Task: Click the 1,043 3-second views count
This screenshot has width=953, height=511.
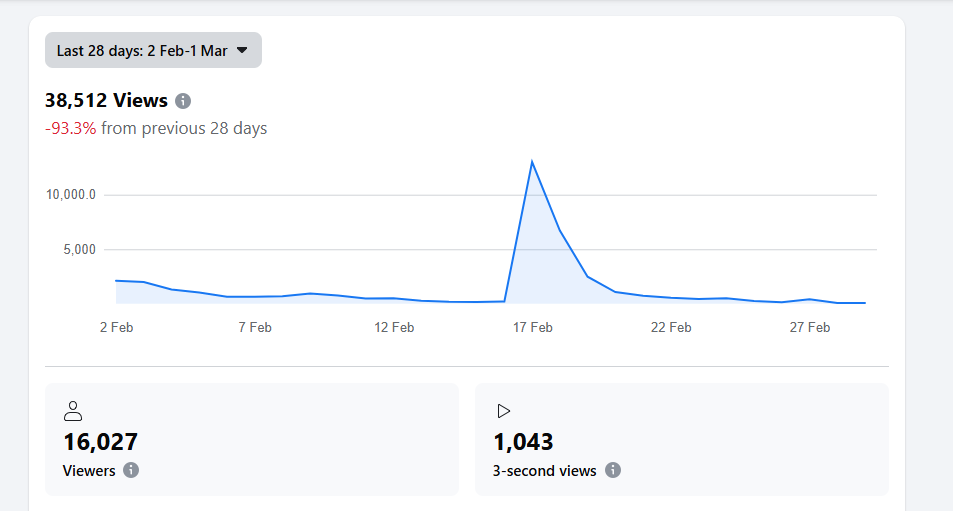Action: (523, 442)
